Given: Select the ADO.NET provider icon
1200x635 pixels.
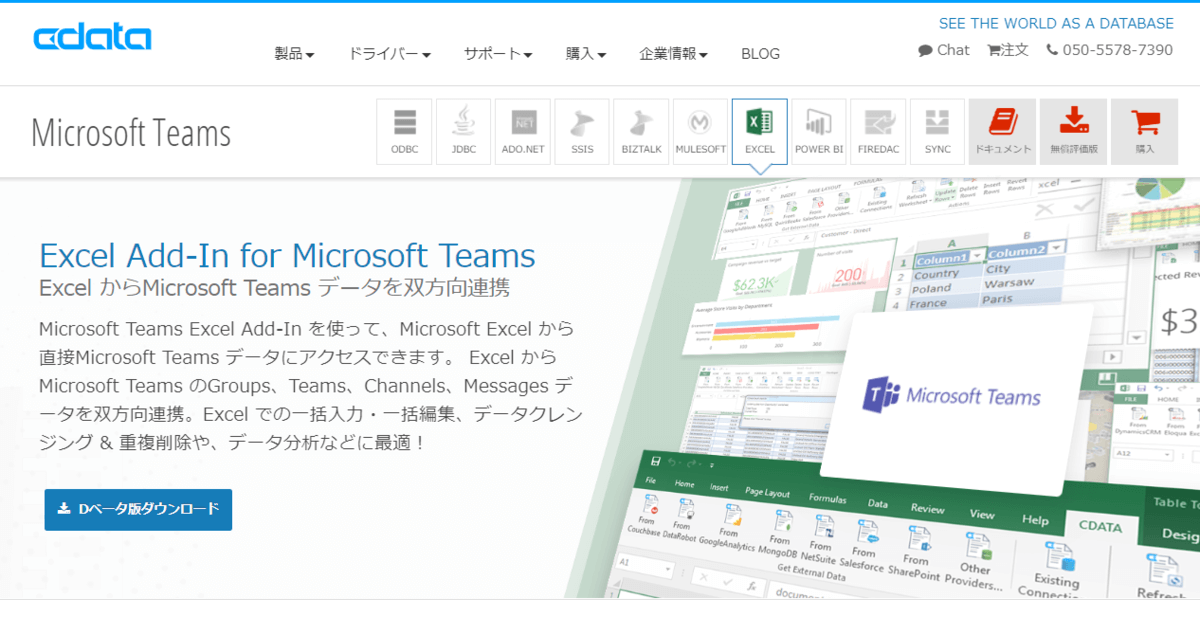Looking at the screenshot, I should tap(523, 132).
